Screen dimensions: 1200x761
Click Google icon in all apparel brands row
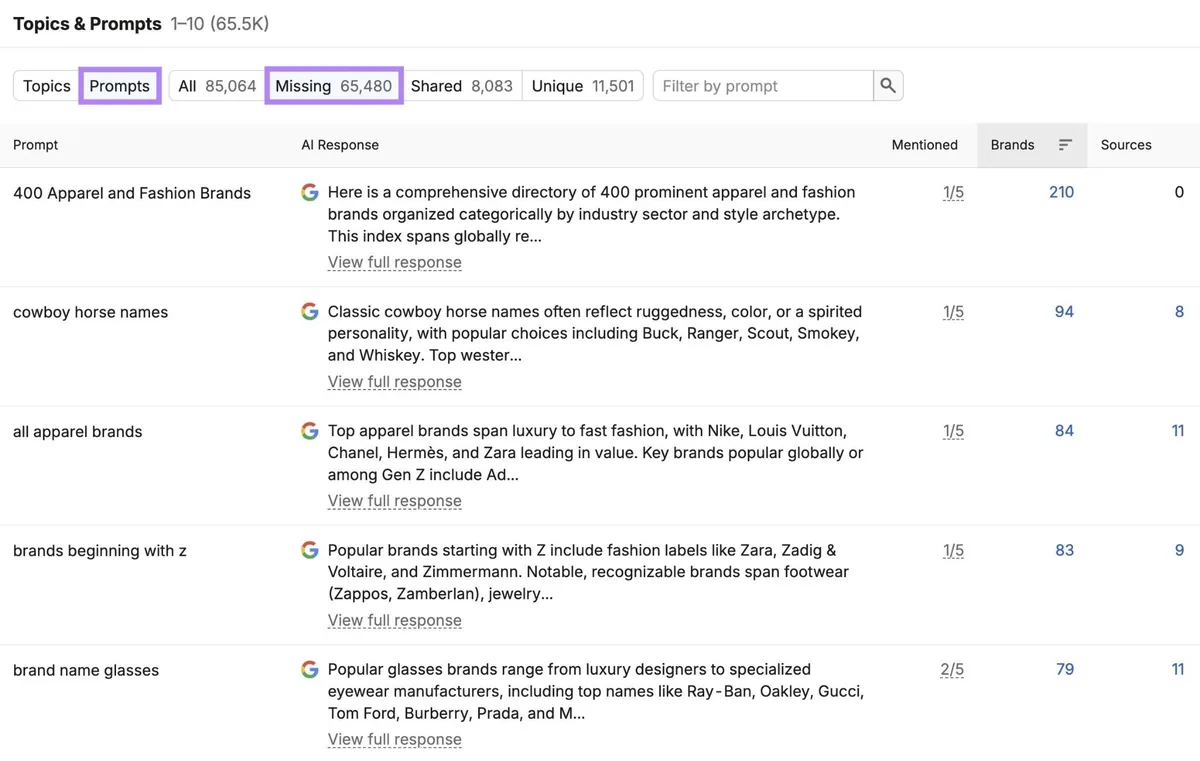[x=310, y=431]
